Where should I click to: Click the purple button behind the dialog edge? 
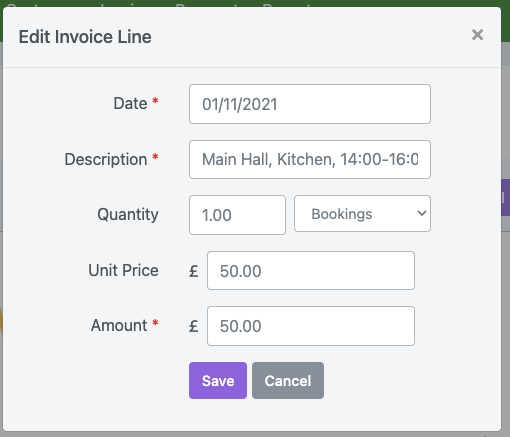point(505,197)
